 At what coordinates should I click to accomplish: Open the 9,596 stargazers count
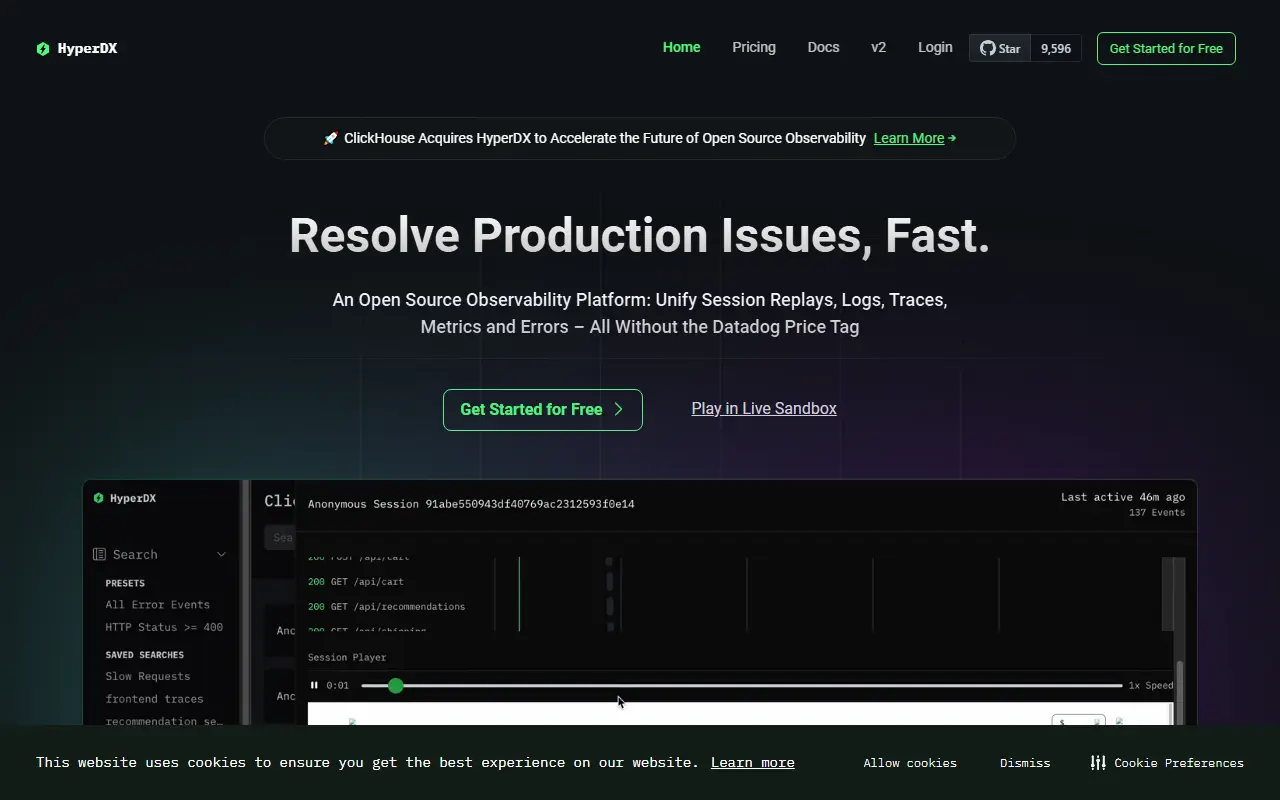tap(1056, 48)
